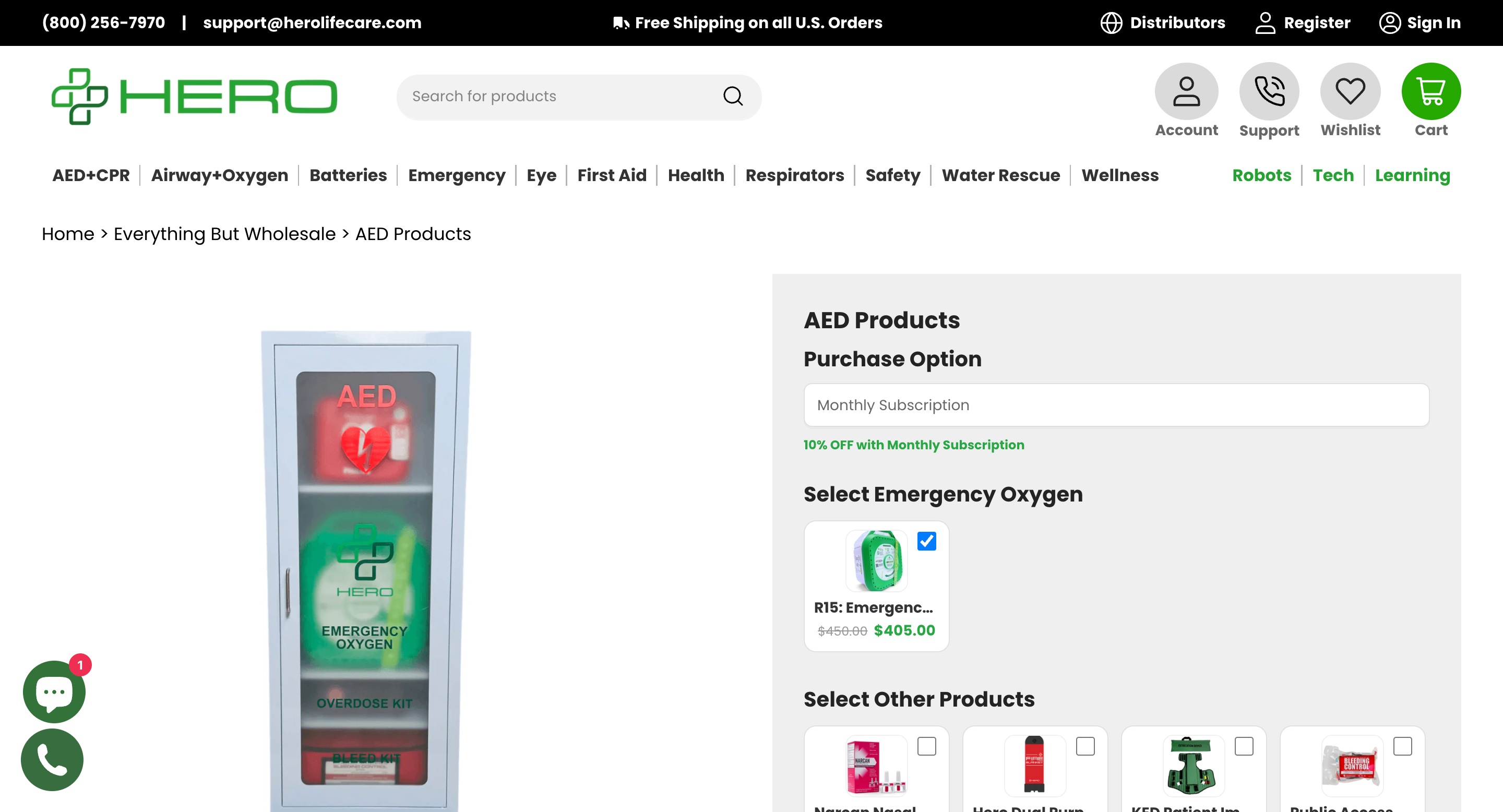Select the Hero Dual Burn product checkbox
1503x812 pixels.
pyautogui.click(x=1085, y=746)
